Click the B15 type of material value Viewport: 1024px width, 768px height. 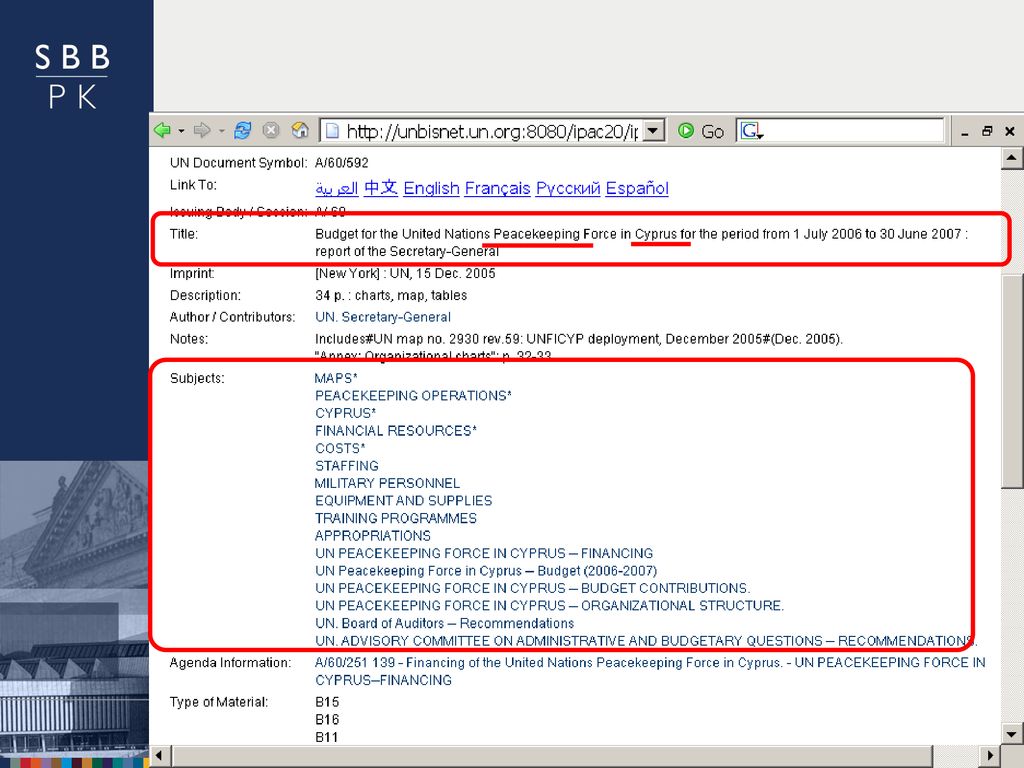[x=327, y=703]
